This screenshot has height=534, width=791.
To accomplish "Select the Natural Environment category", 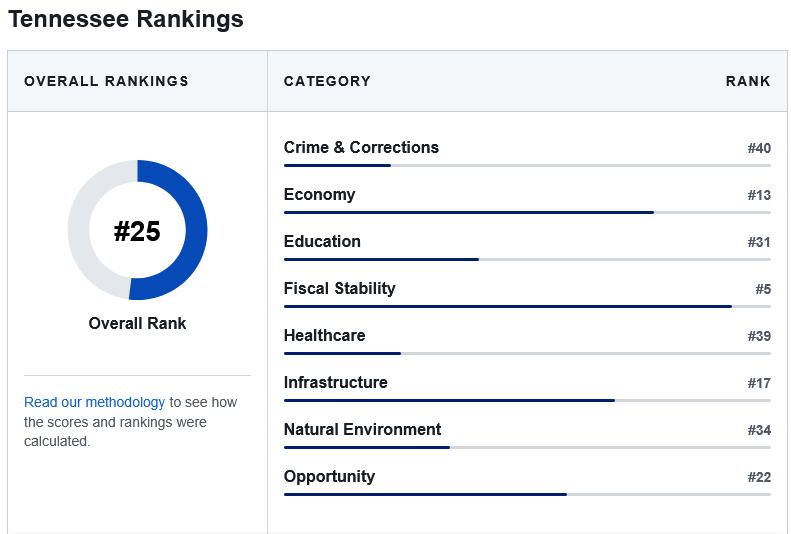I will pos(362,429).
